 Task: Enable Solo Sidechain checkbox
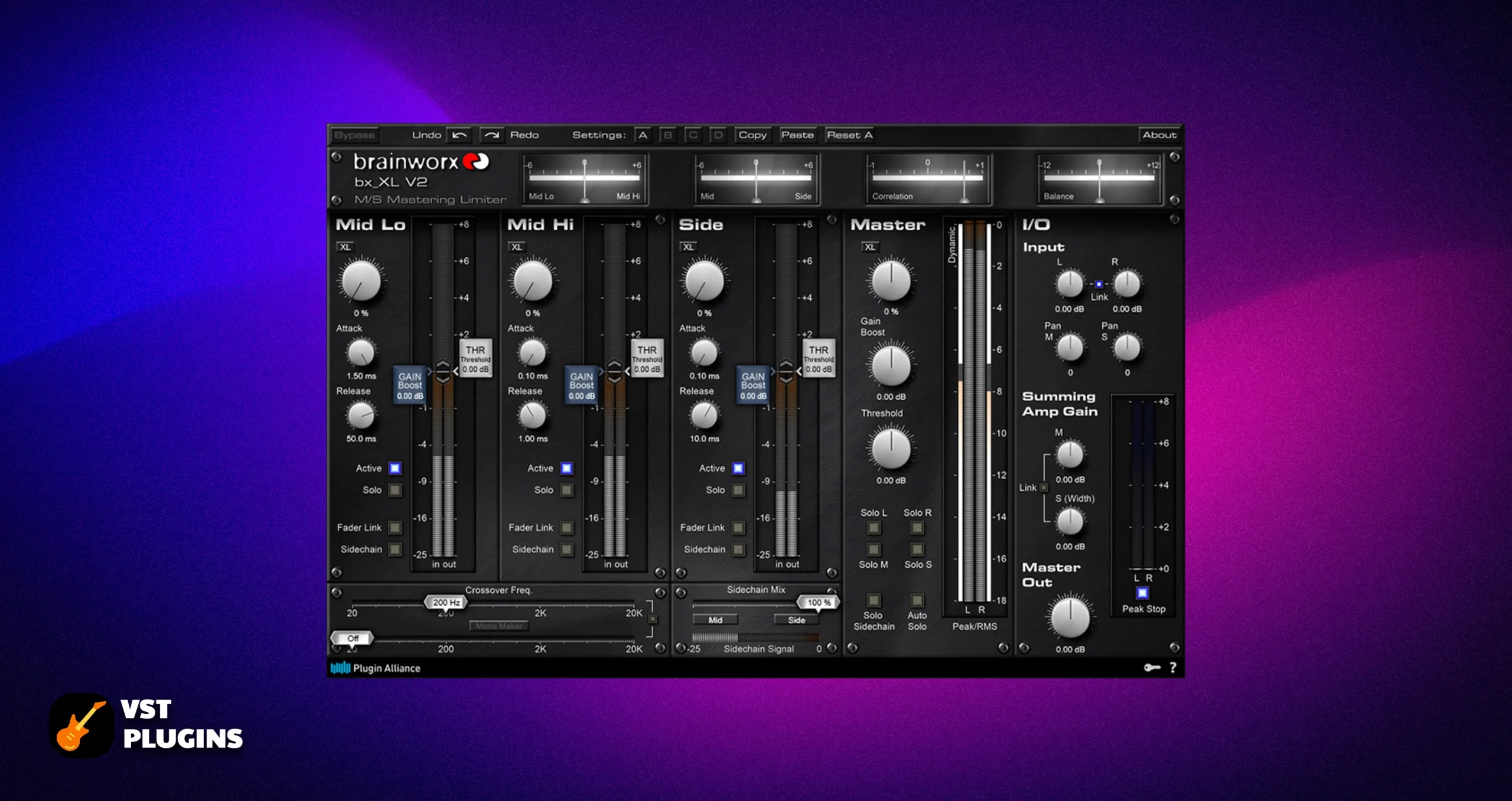pos(874,600)
